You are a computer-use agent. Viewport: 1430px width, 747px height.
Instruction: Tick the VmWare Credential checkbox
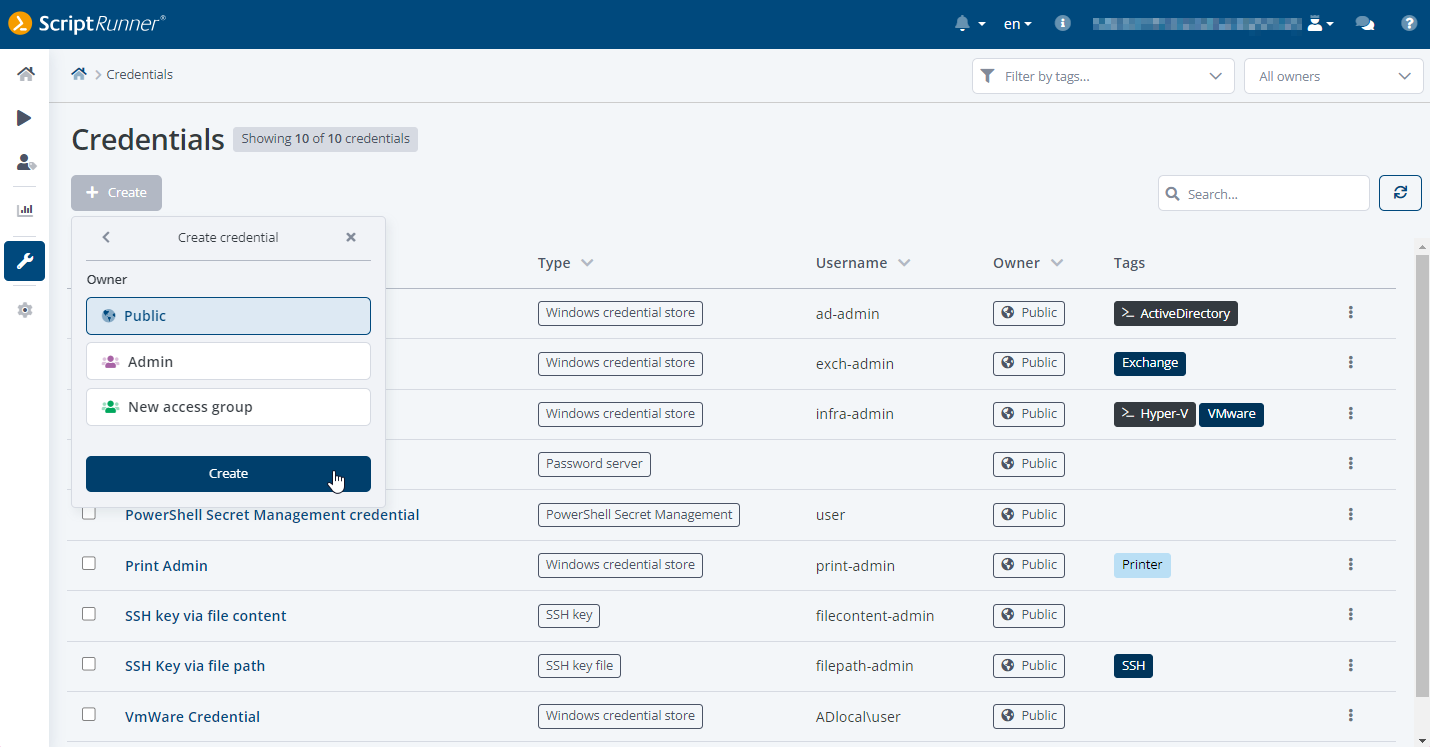89,715
